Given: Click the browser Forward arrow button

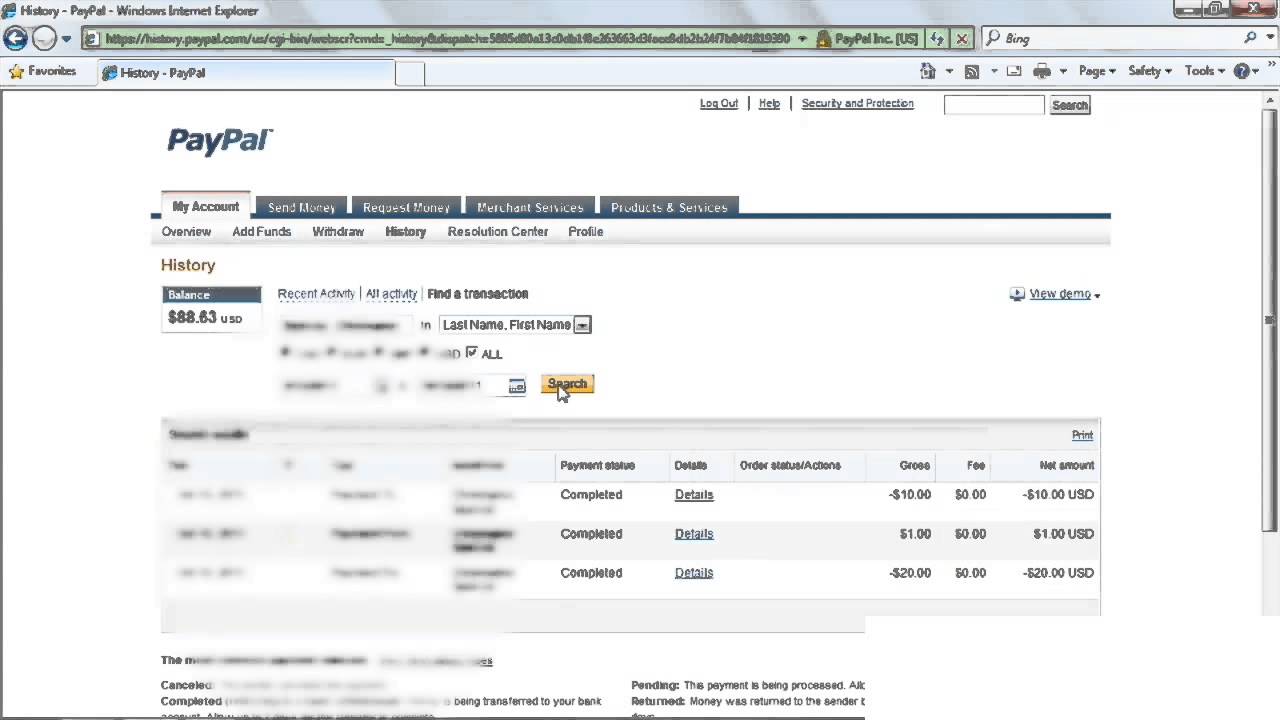Looking at the screenshot, I should (44, 38).
